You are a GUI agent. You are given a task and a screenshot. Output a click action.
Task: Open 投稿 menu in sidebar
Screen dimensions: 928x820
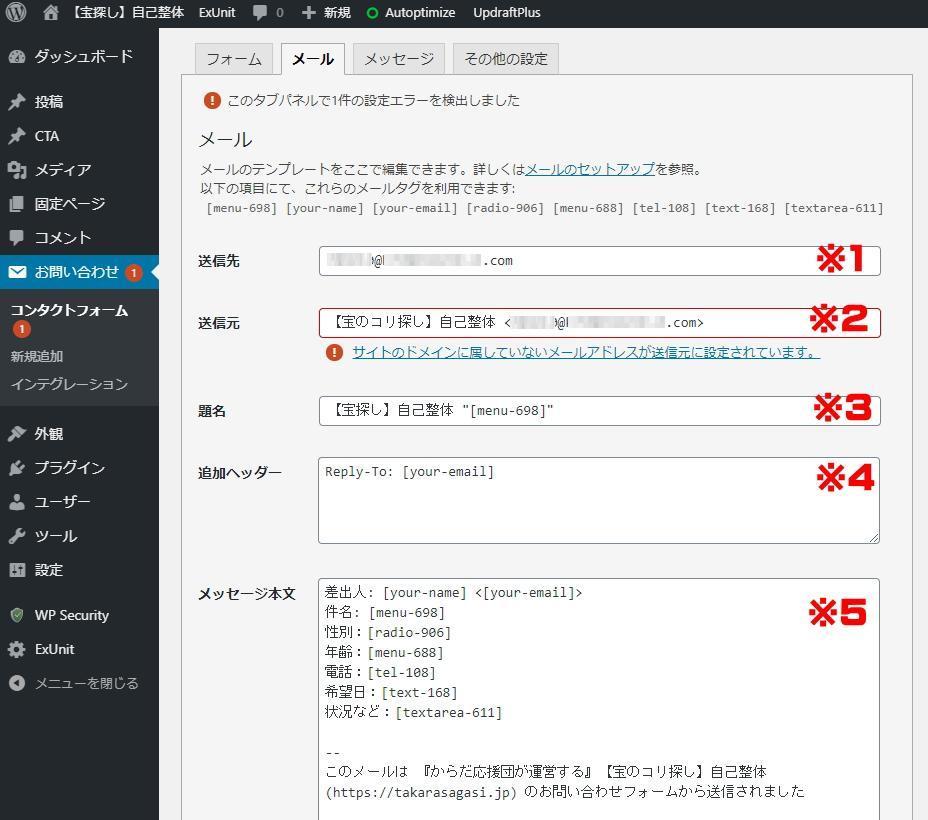(49, 102)
